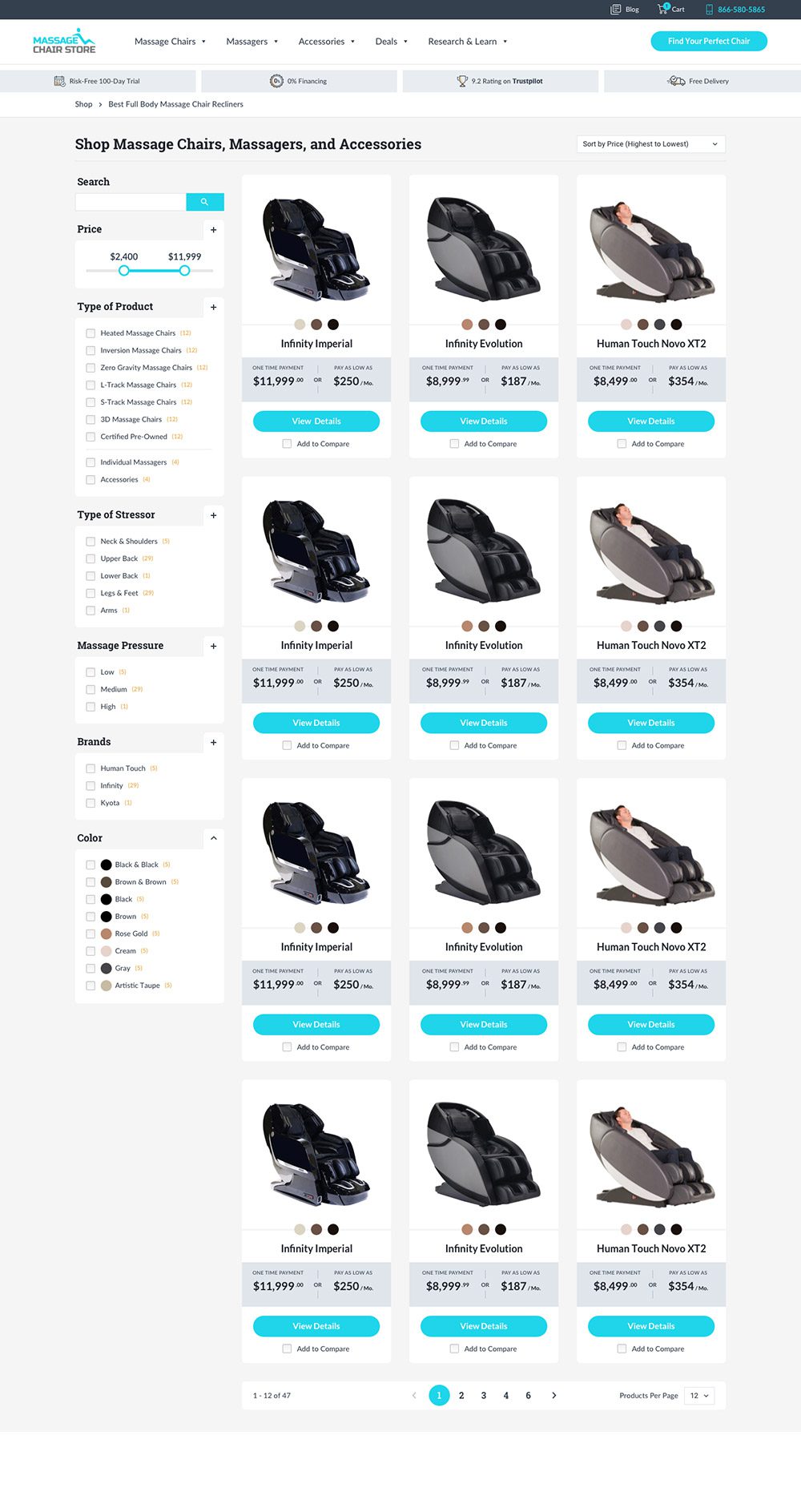Screen dimensions: 801x1512
Task: Click Find Your Perfect Chair button
Action: (x=709, y=41)
